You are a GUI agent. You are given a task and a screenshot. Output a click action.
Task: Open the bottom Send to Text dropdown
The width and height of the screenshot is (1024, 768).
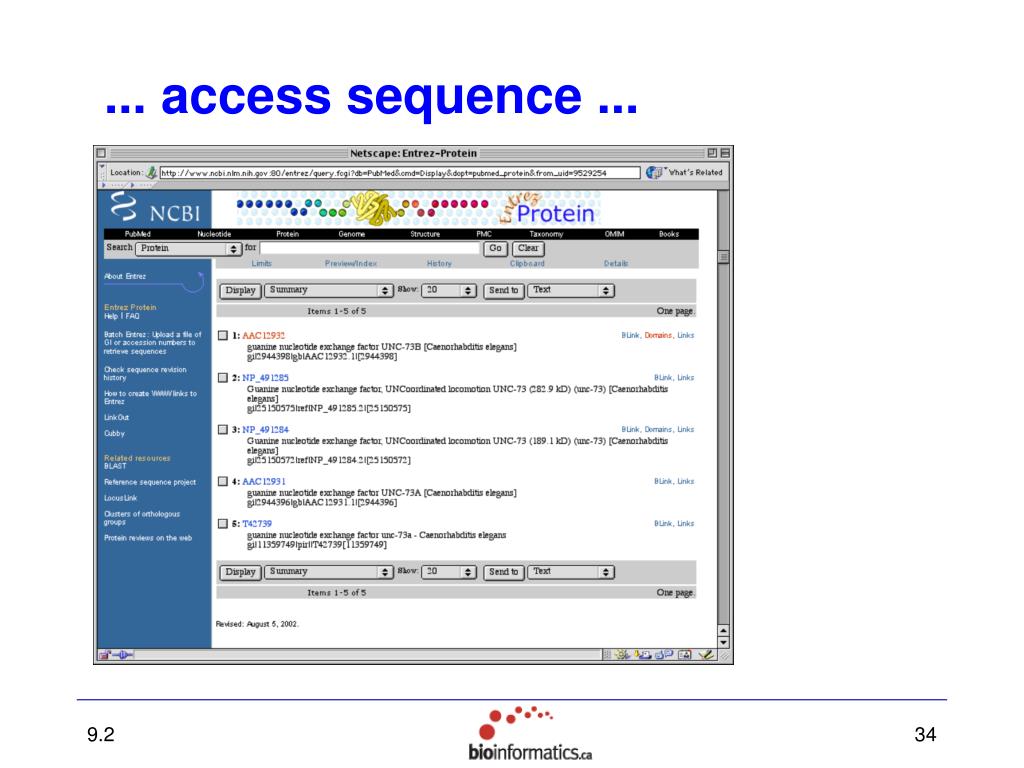tap(571, 572)
